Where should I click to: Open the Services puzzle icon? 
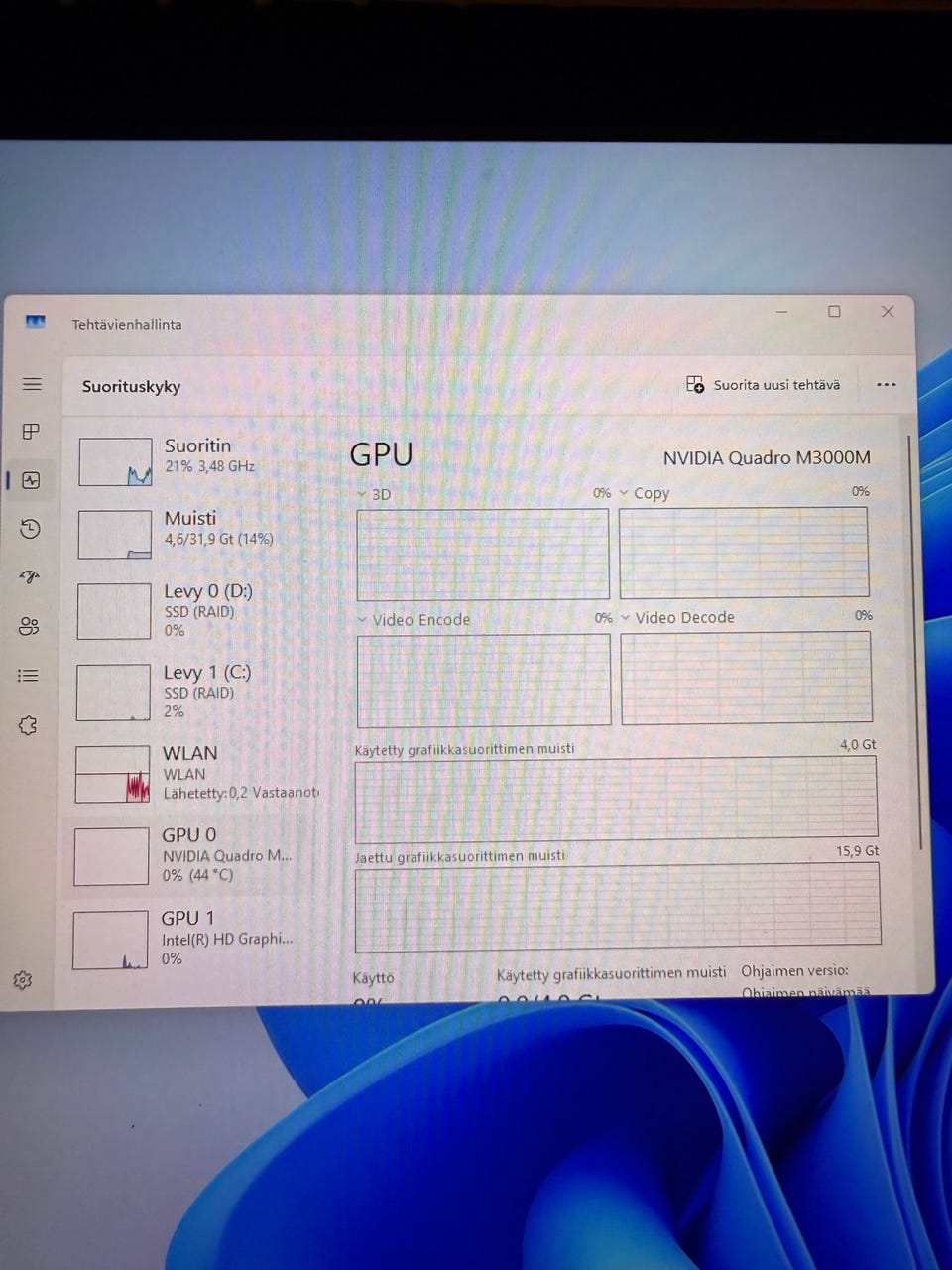28,725
